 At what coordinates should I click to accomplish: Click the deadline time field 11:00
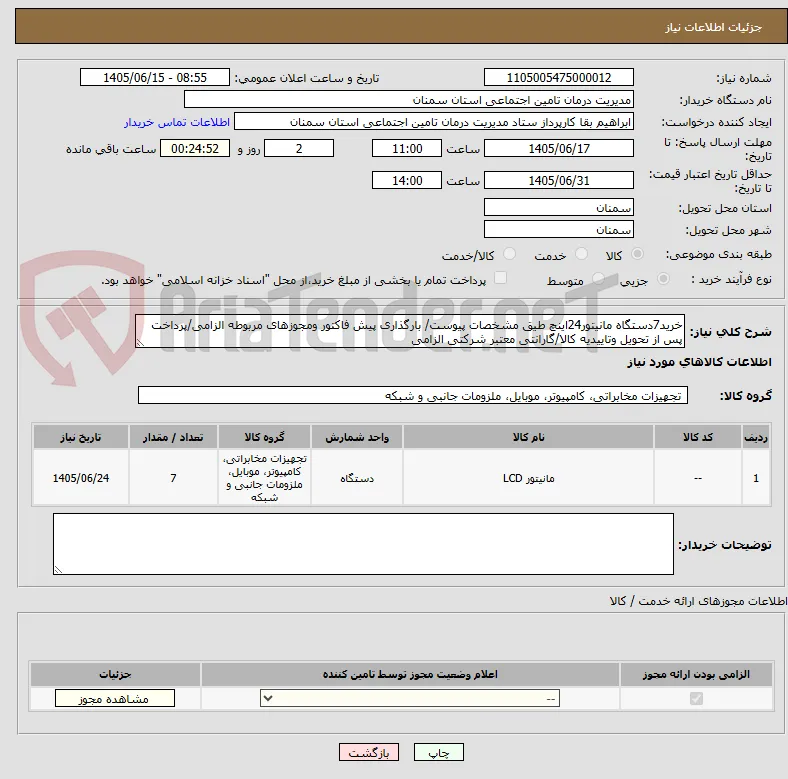click(x=407, y=148)
